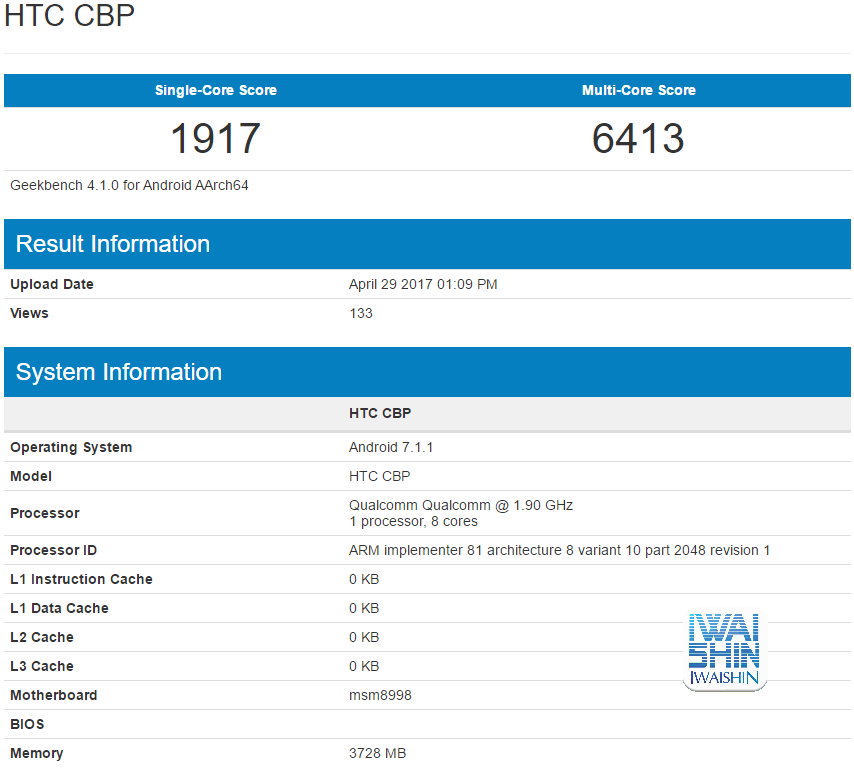Click the multi-core score value 6413

(x=638, y=138)
